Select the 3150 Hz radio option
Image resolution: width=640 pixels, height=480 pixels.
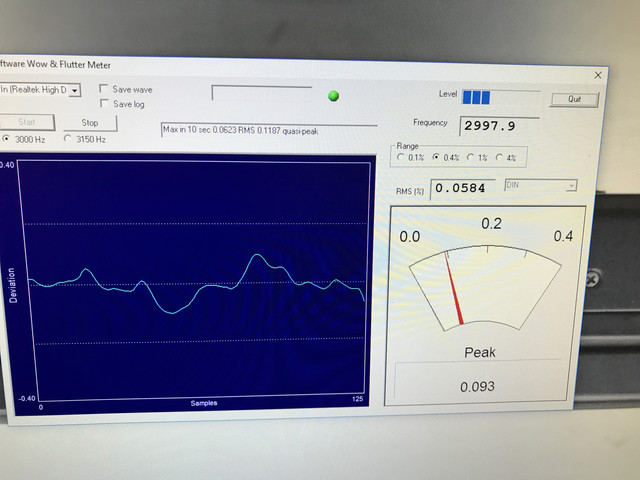pyautogui.click(x=67, y=139)
